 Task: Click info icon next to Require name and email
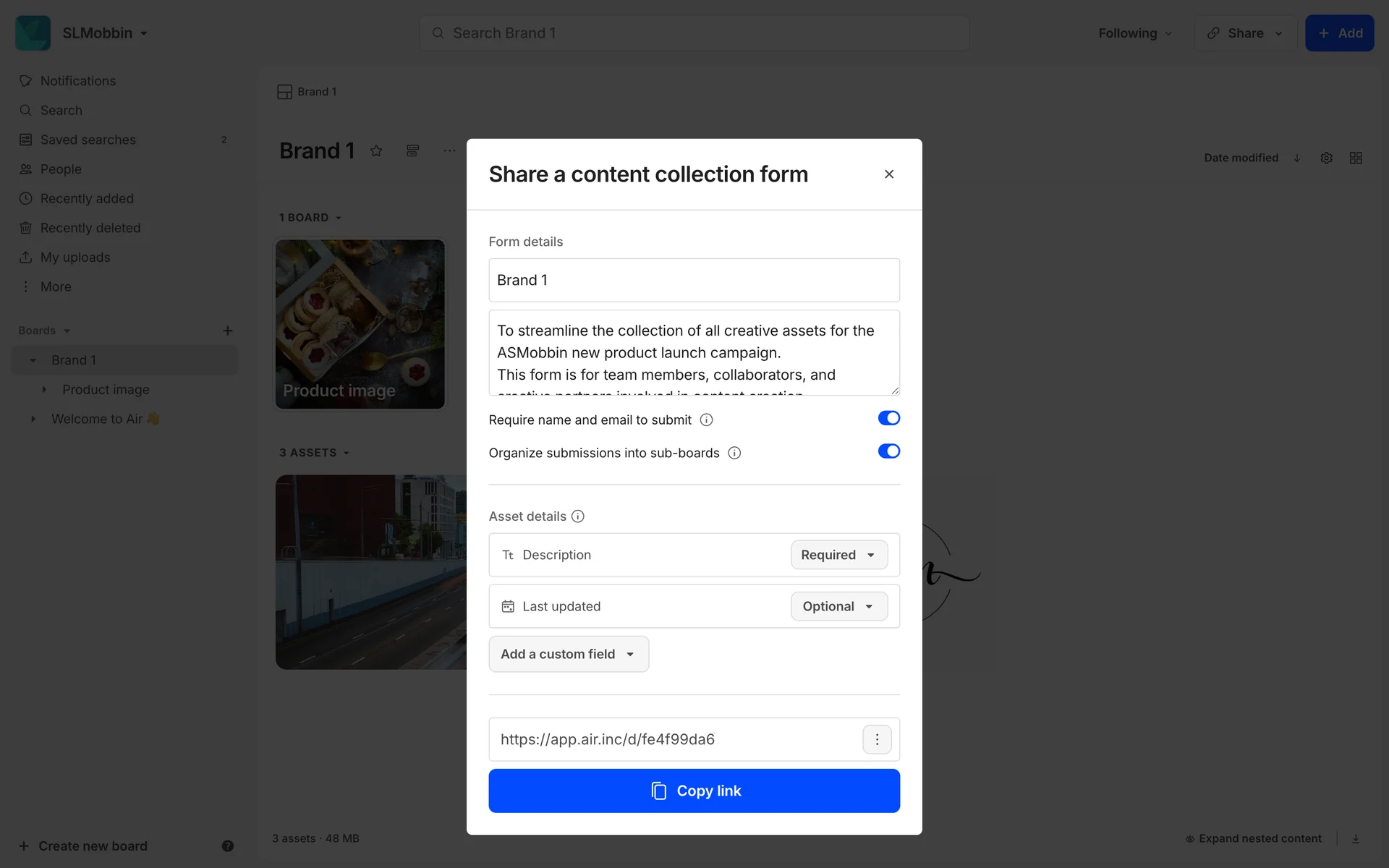(x=706, y=420)
